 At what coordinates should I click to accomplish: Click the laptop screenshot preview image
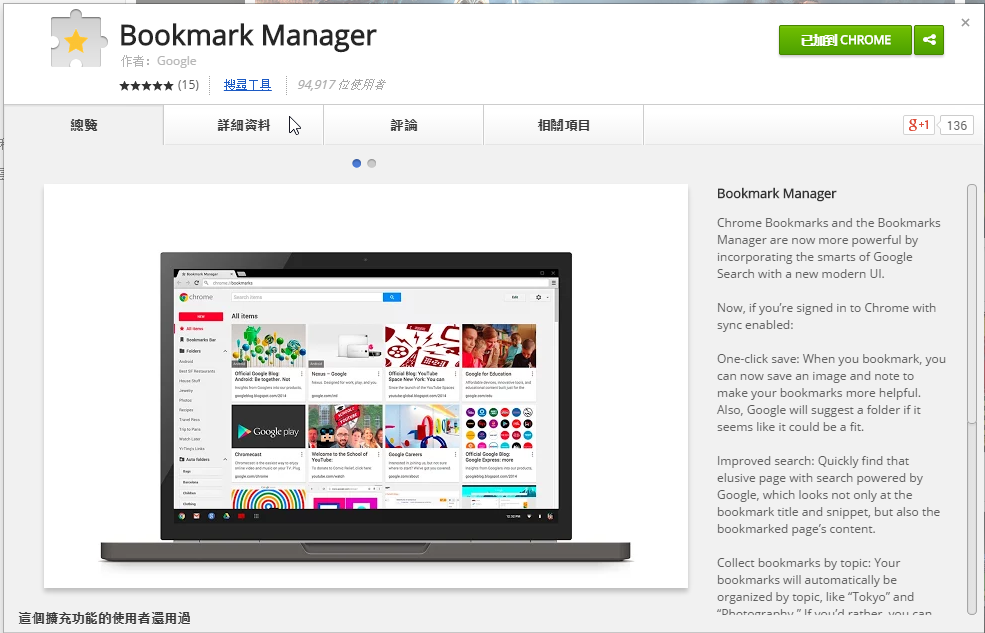point(366,386)
